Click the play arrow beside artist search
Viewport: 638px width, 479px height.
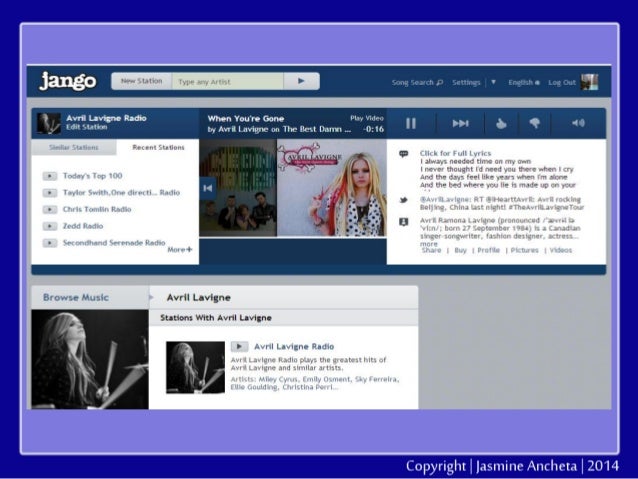pyautogui.click(x=301, y=81)
